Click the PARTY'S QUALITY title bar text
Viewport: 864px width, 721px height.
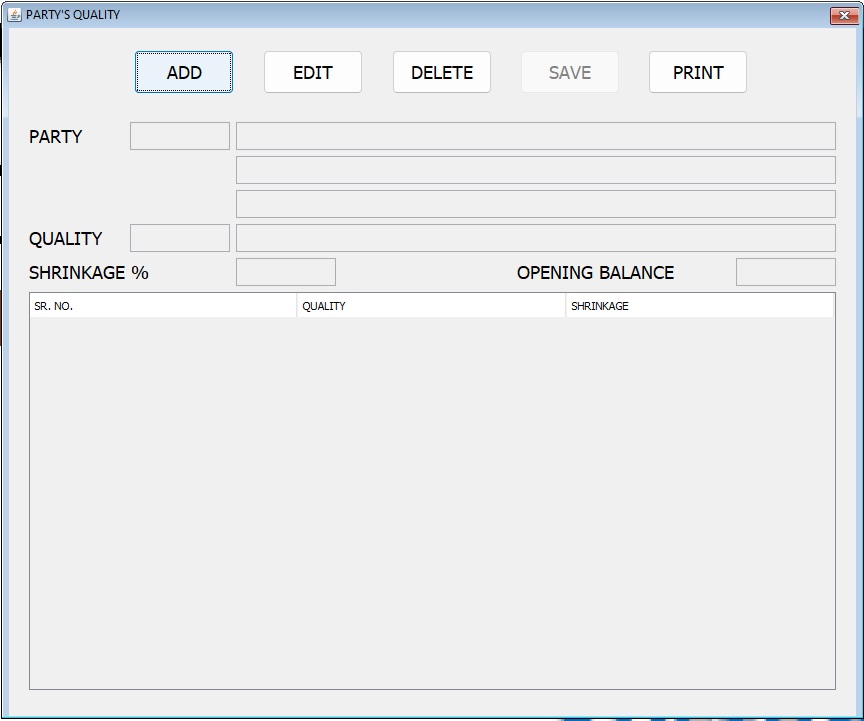point(73,15)
